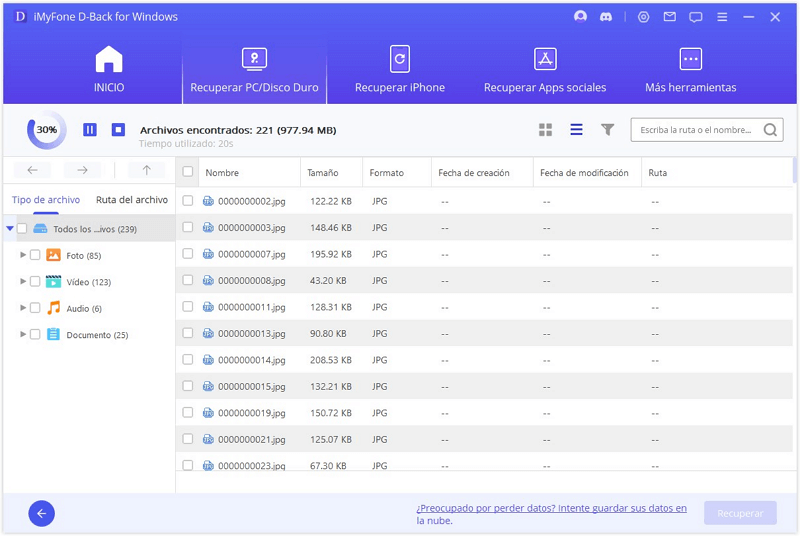Viewport: 800px width, 536px height.
Task: Check the box for 0000000002.jpg
Action: click(188, 201)
